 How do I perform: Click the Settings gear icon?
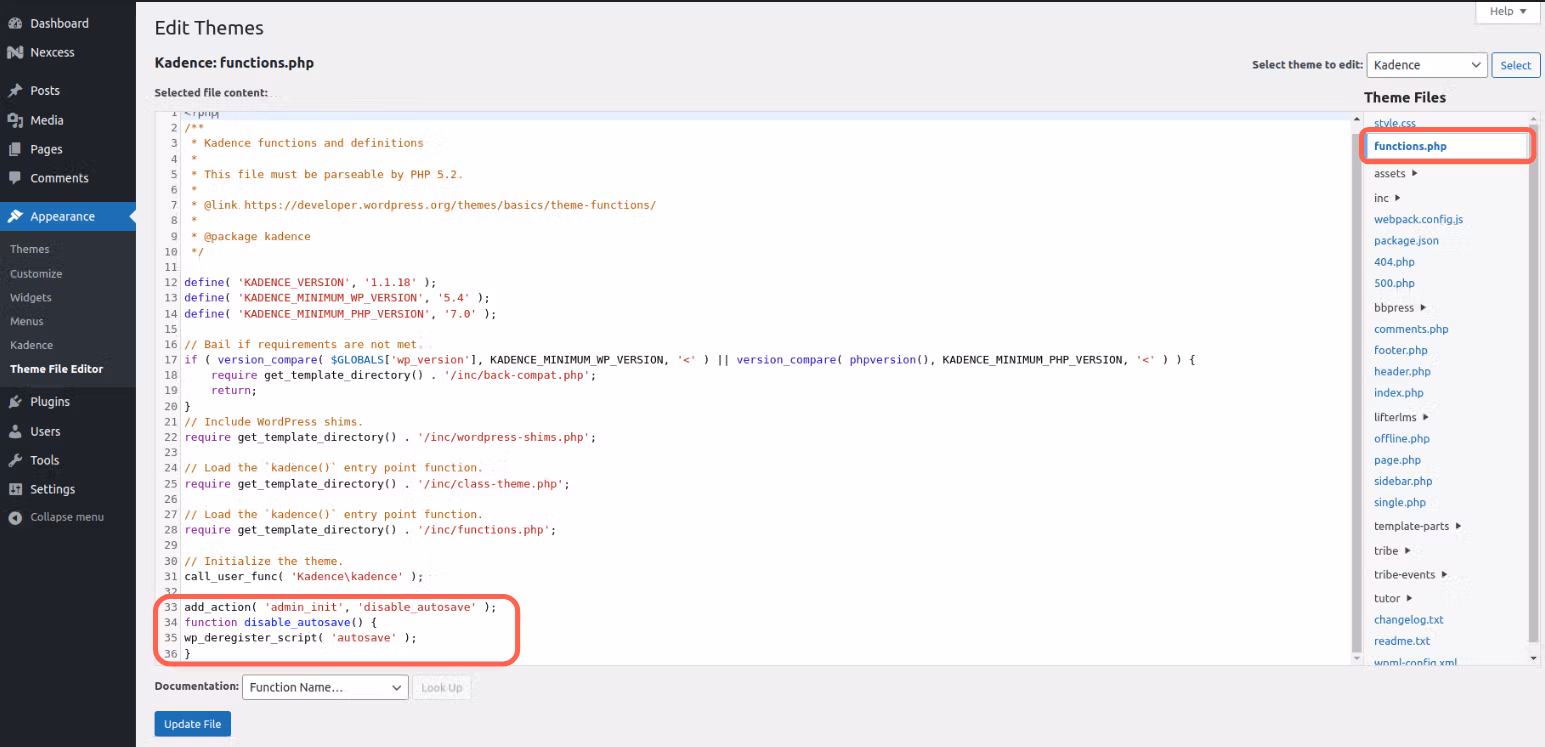click(14, 488)
